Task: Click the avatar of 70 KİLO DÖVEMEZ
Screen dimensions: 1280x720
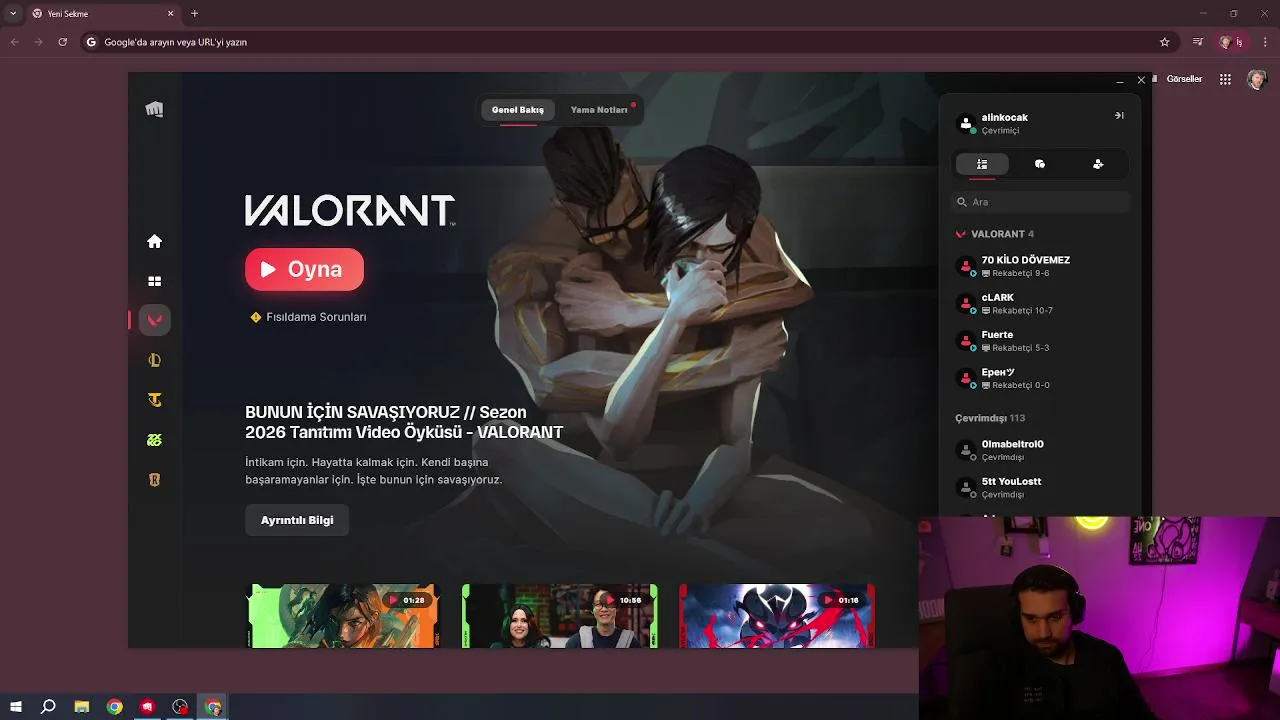Action: coord(966,266)
